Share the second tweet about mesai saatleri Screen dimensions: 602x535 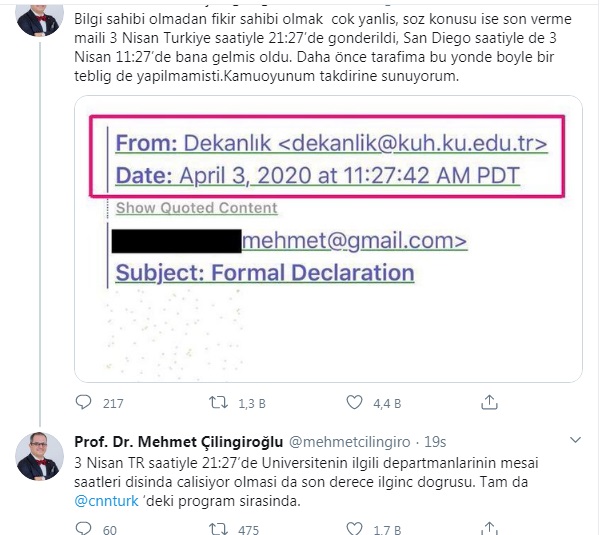point(489,528)
